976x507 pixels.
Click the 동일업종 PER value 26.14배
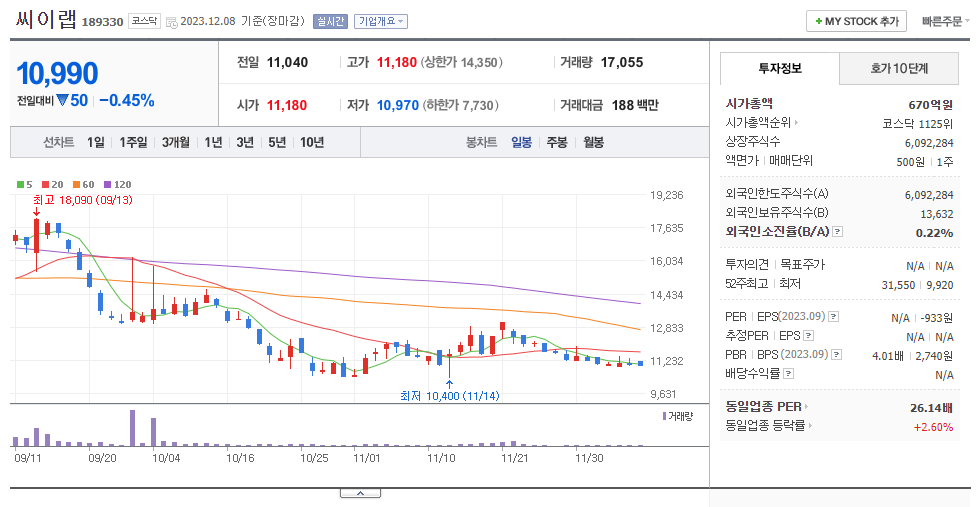[931, 407]
